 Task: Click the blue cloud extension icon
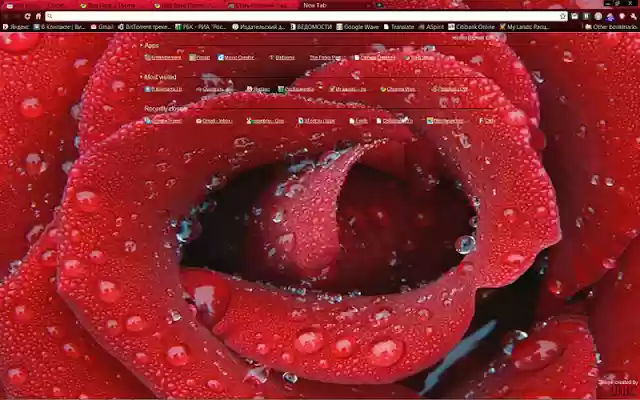[610, 17]
